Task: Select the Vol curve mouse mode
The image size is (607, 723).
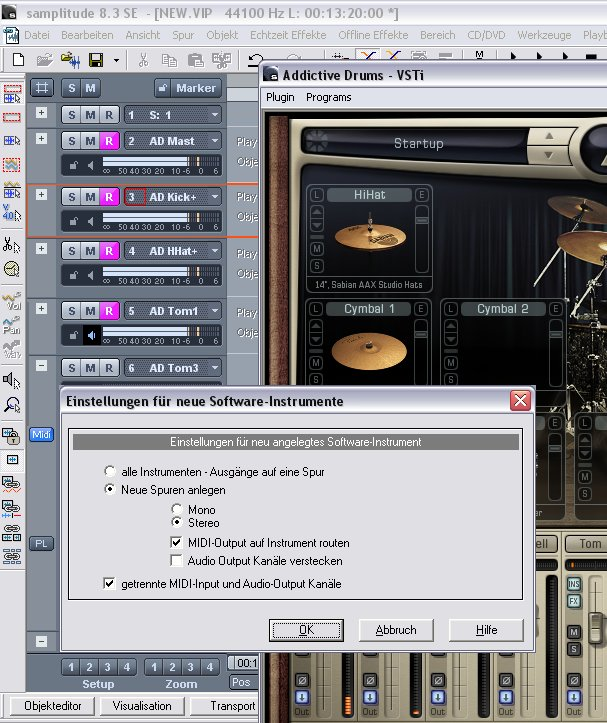Action: (12, 301)
